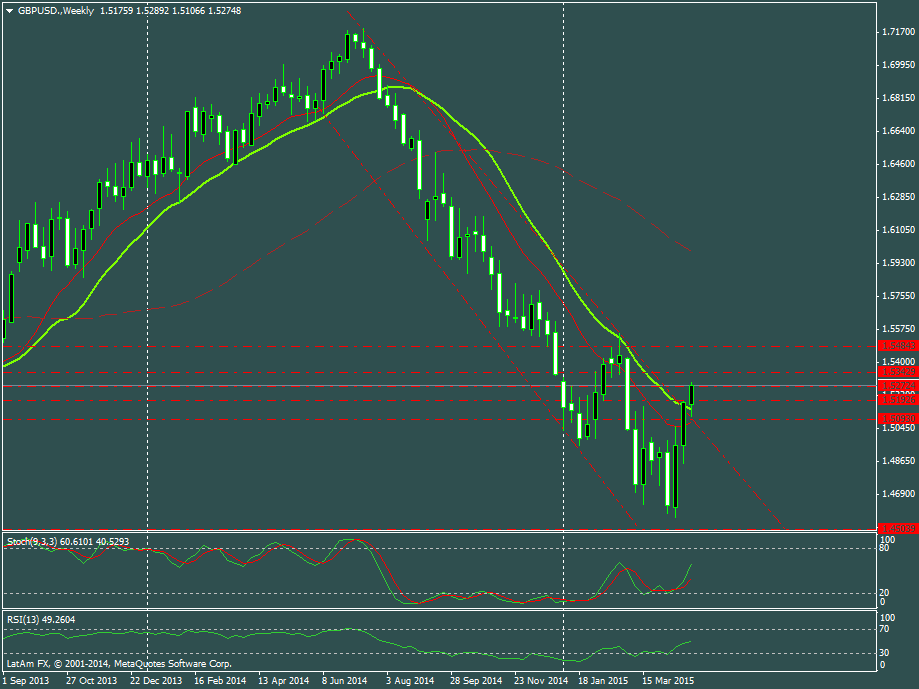
Task: Click the 8 Jun 2014 date label
Action: [x=346, y=680]
